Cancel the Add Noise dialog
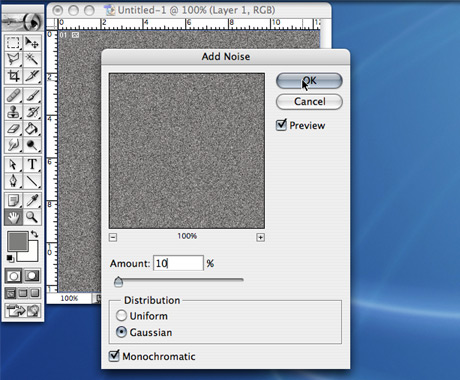The height and width of the screenshot is (380, 460). (x=309, y=101)
